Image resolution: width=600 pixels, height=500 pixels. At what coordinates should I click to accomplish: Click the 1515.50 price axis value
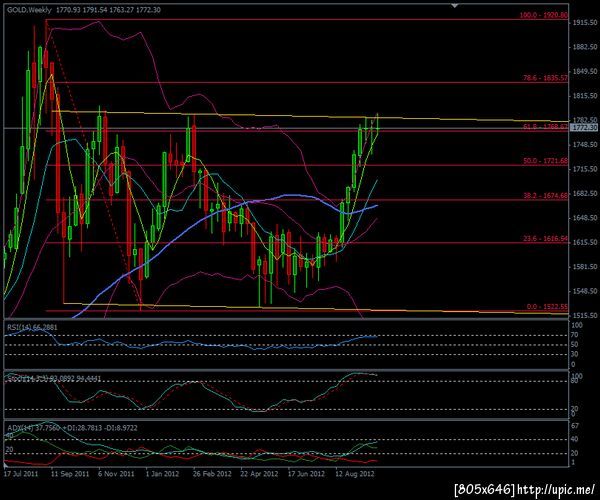pyautogui.click(x=585, y=316)
